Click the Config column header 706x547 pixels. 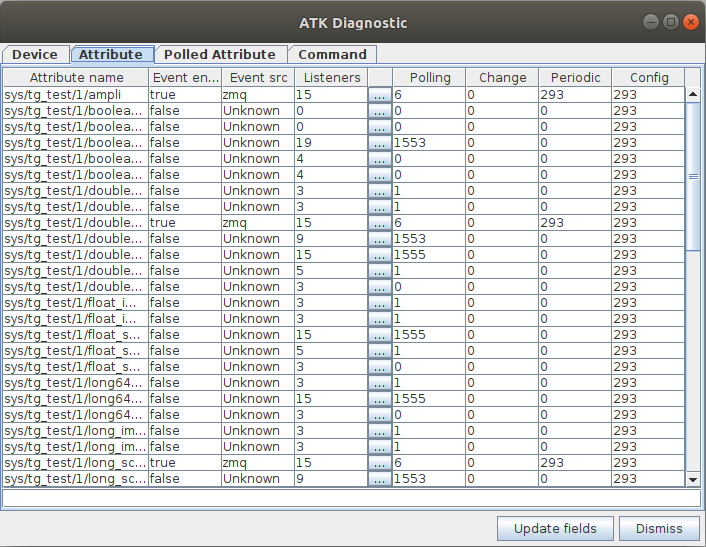click(648, 77)
